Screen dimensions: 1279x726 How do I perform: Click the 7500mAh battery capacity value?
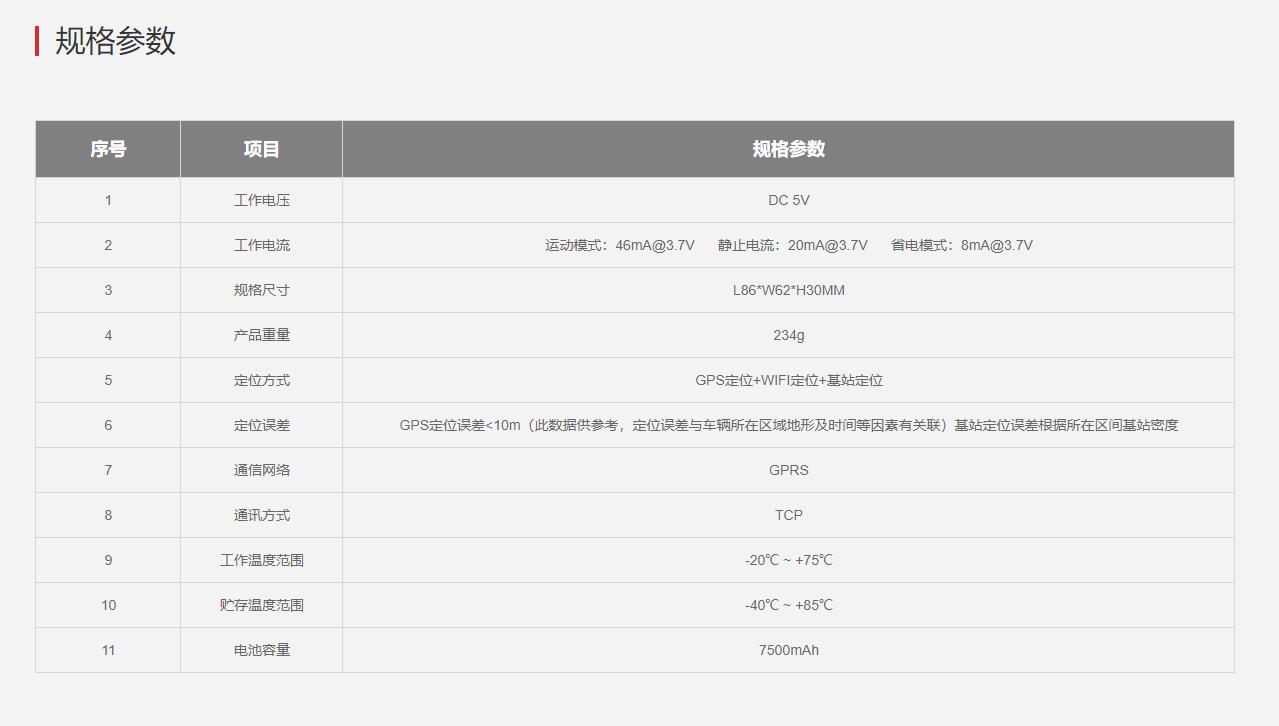coord(788,650)
